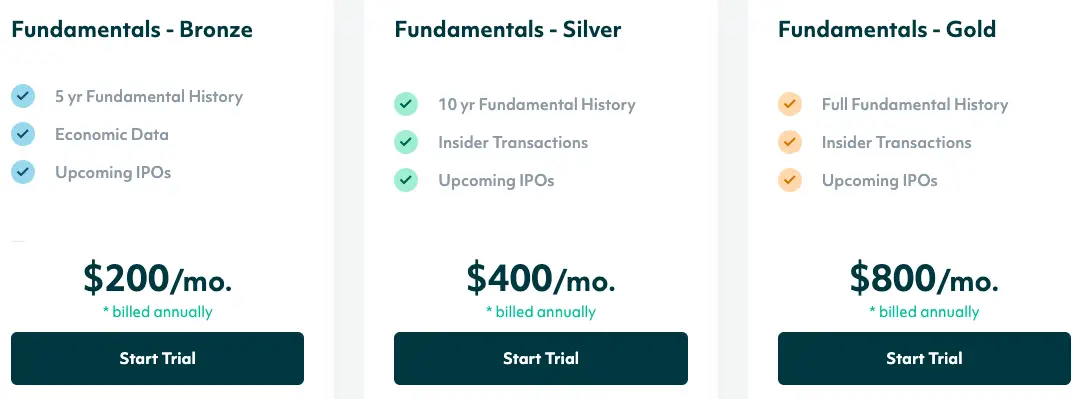Start Trial for Fundamentals Silver plan
1084x399 pixels.
(541, 358)
